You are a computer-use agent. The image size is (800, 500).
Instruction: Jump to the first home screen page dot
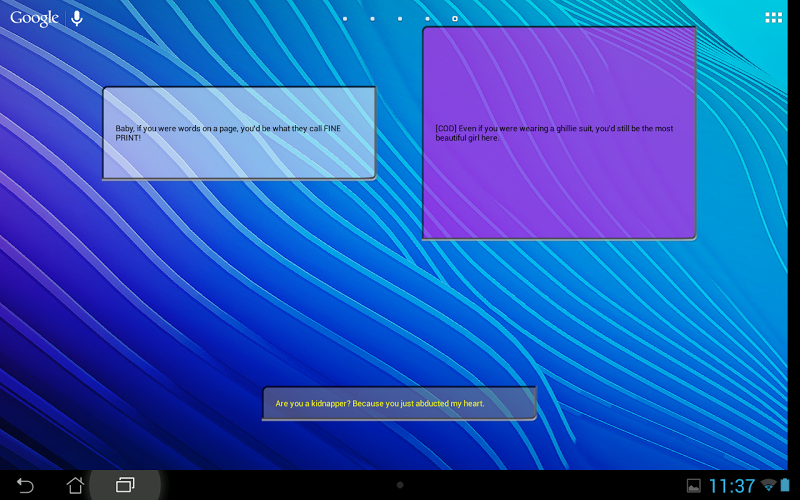coord(345,19)
